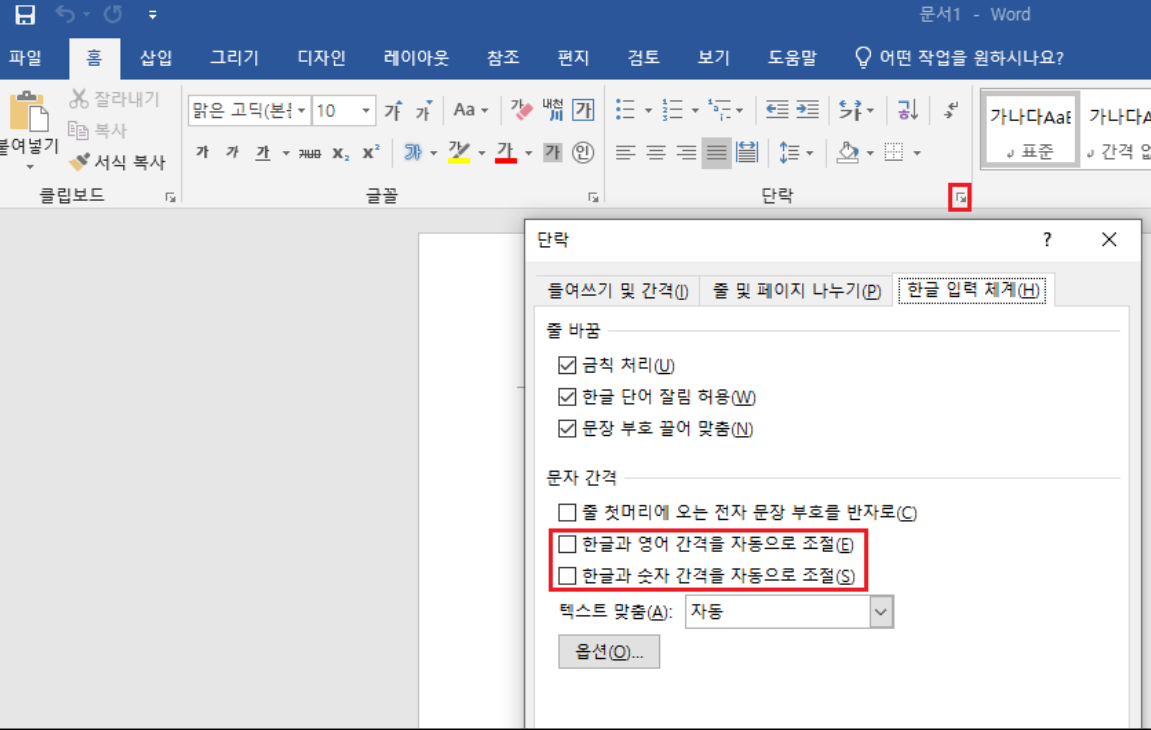Screen dimensions: 1151x730
Task: Apply the red font color
Action: click(506, 152)
